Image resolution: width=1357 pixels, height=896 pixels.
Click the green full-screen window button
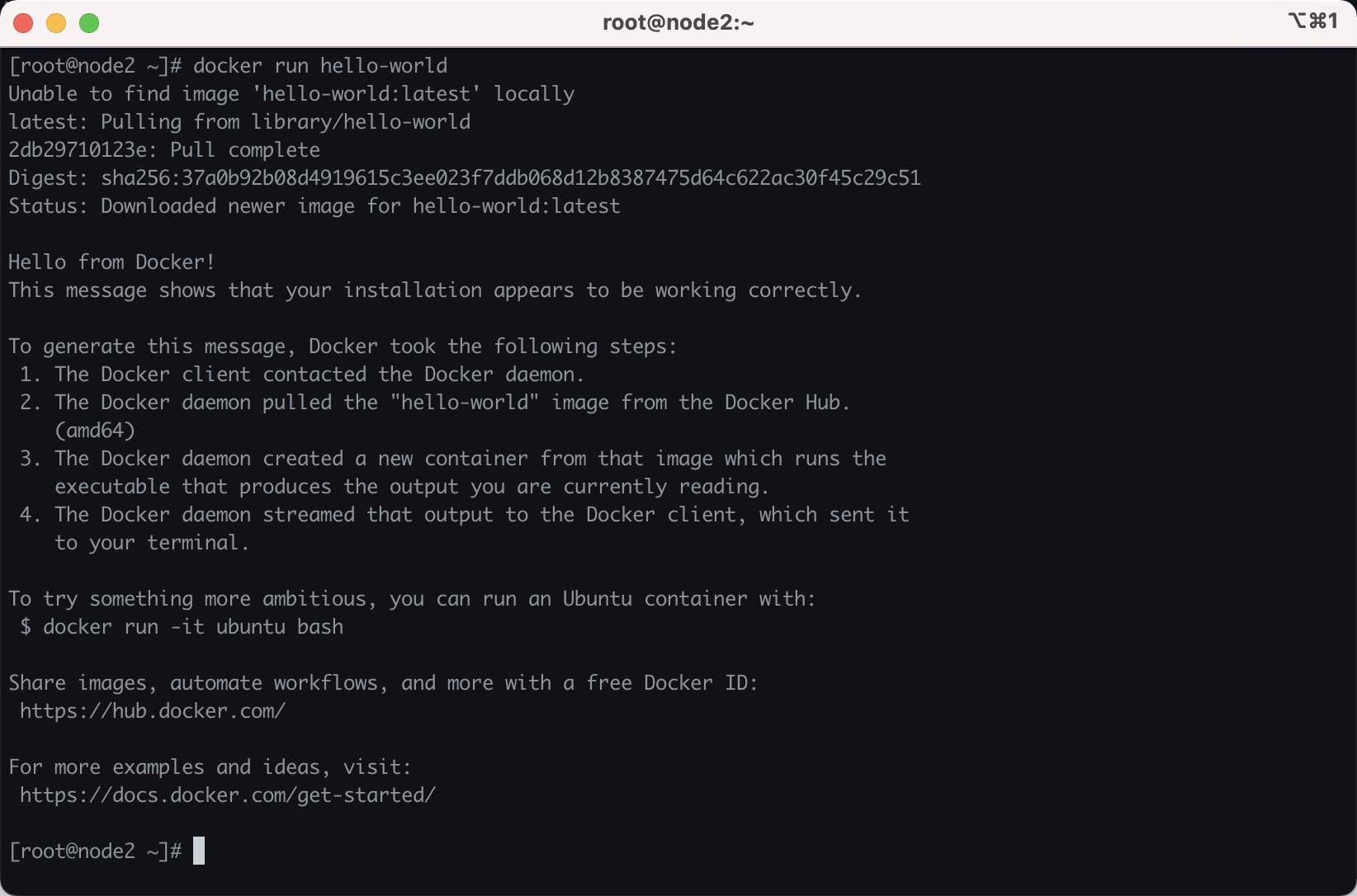(89, 23)
